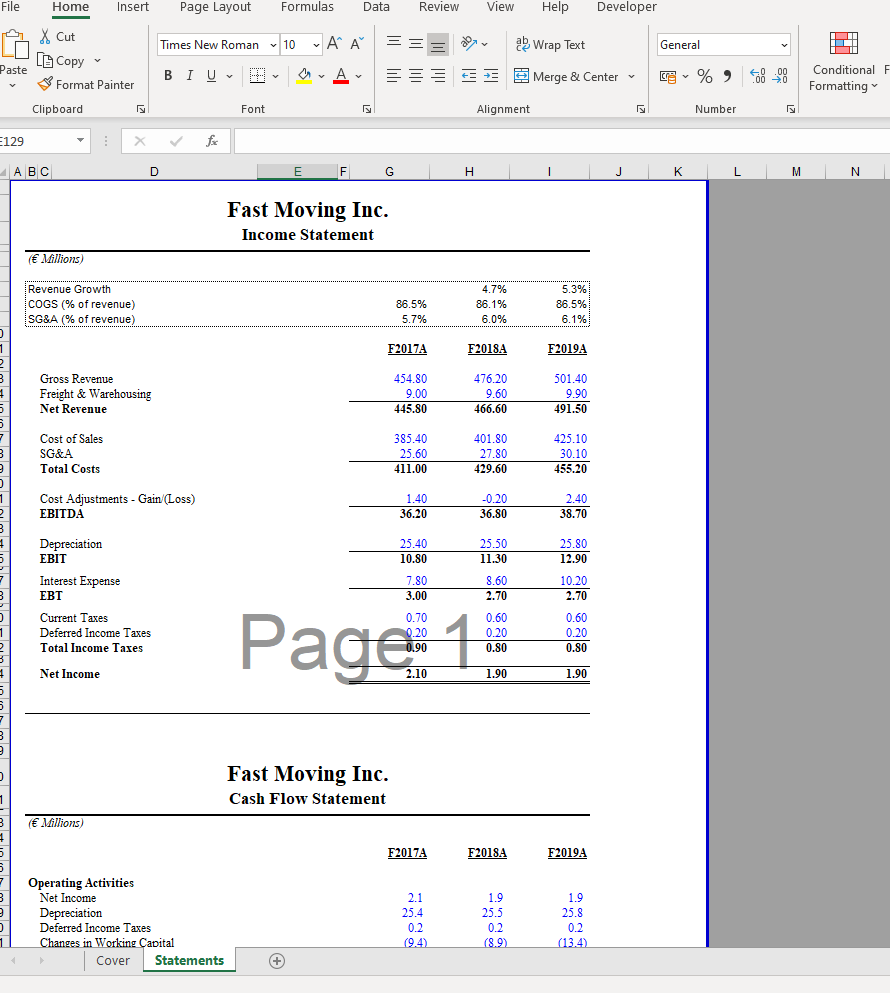
Task: Align text right
Action: [x=438, y=76]
